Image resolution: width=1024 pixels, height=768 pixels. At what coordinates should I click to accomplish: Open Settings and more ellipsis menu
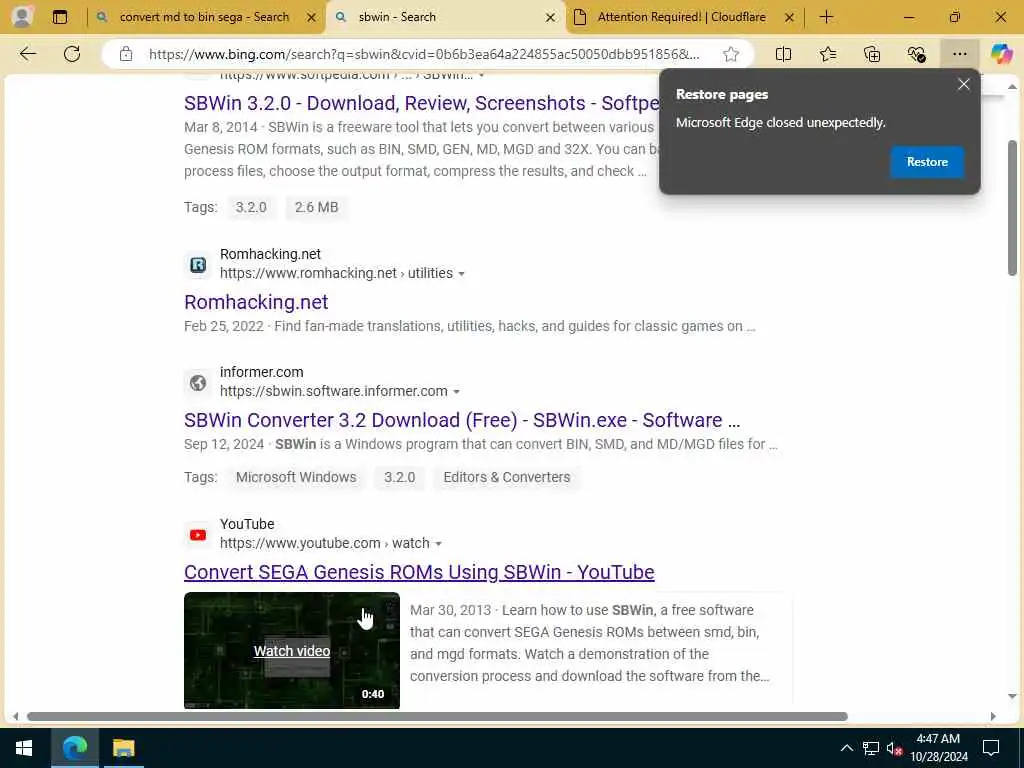[959, 54]
